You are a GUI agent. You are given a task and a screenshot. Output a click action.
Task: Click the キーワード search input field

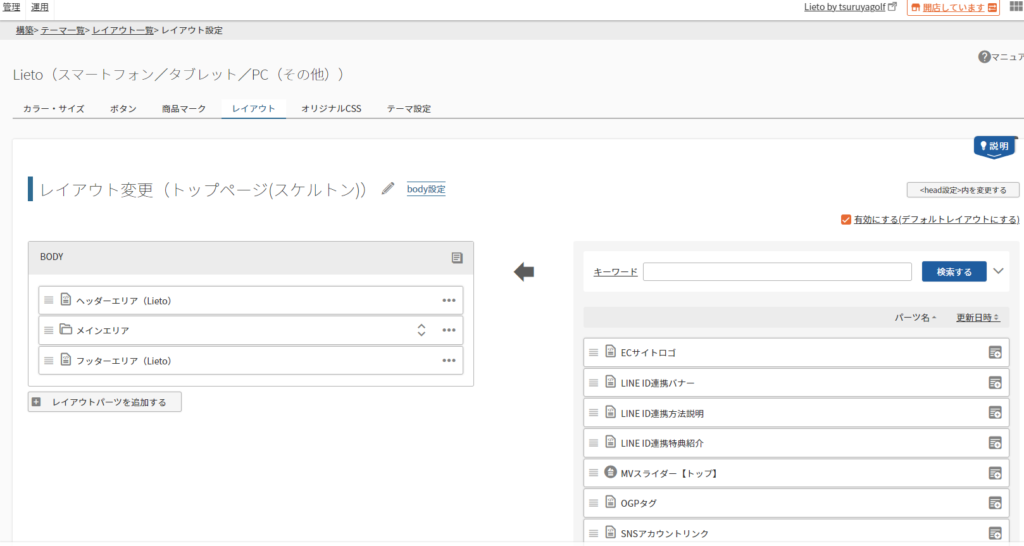point(777,271)
